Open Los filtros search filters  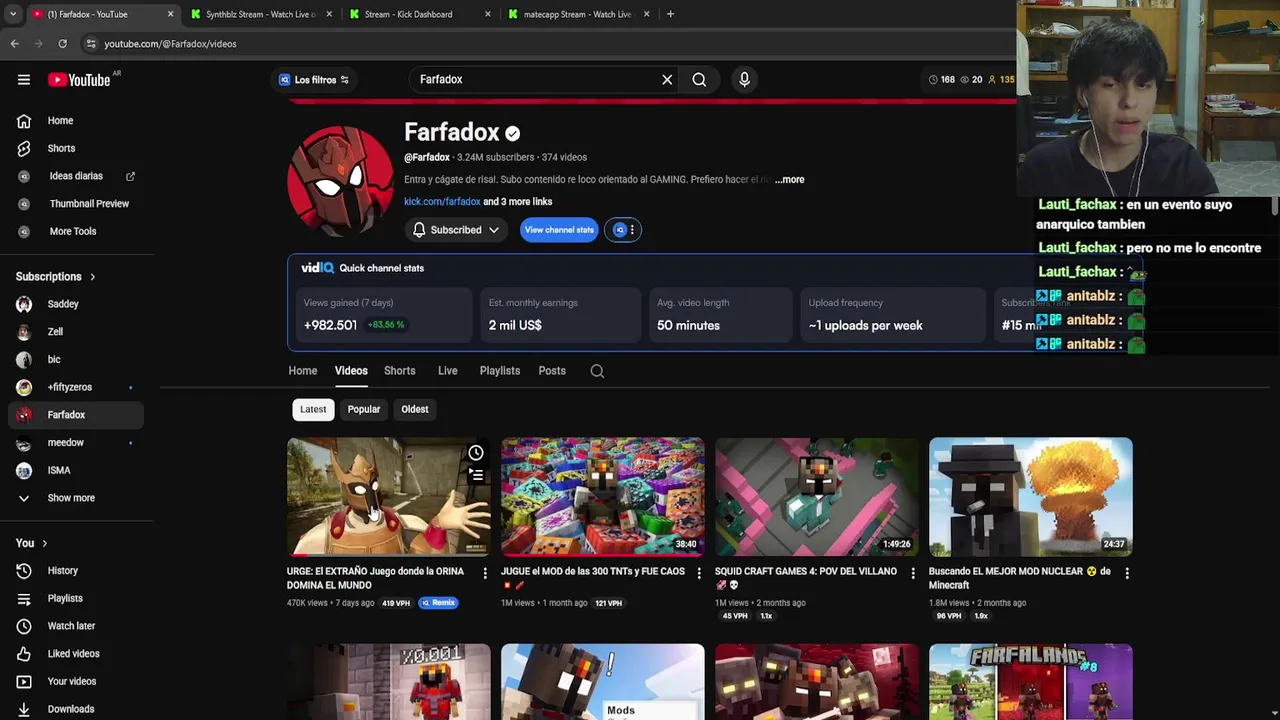[314, 80]
